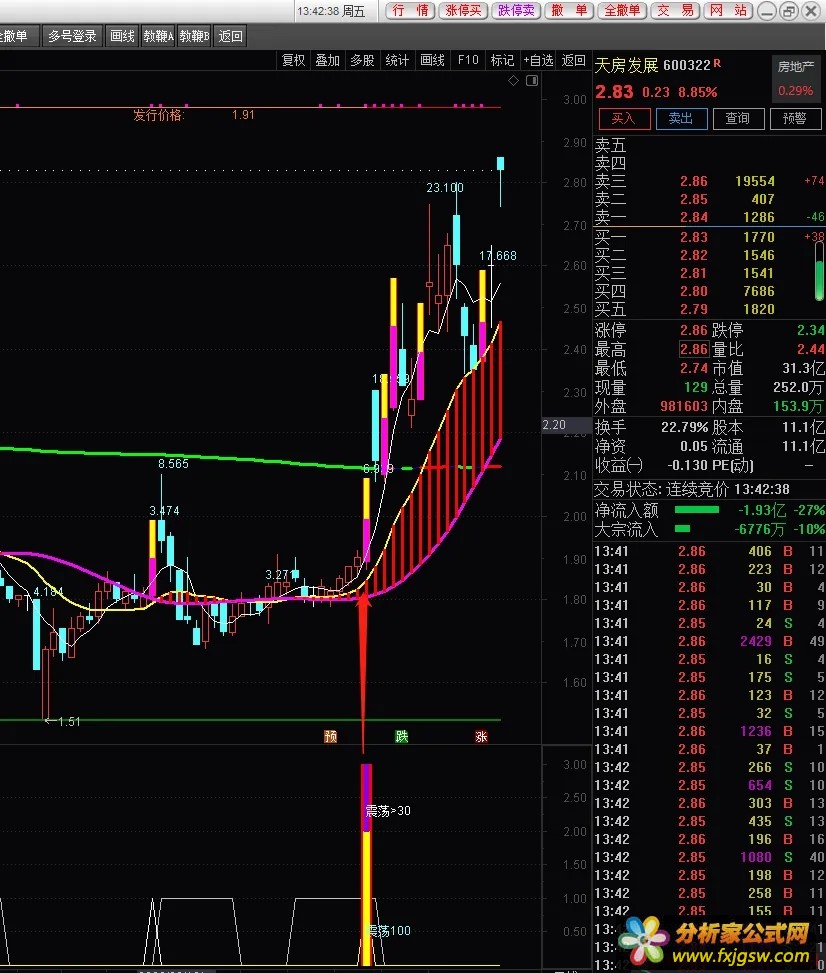Image resolution: width=826 pixels, height=973 pixels.
Task: Toggle the side panel layout icon
Action: tap(532, 81)
